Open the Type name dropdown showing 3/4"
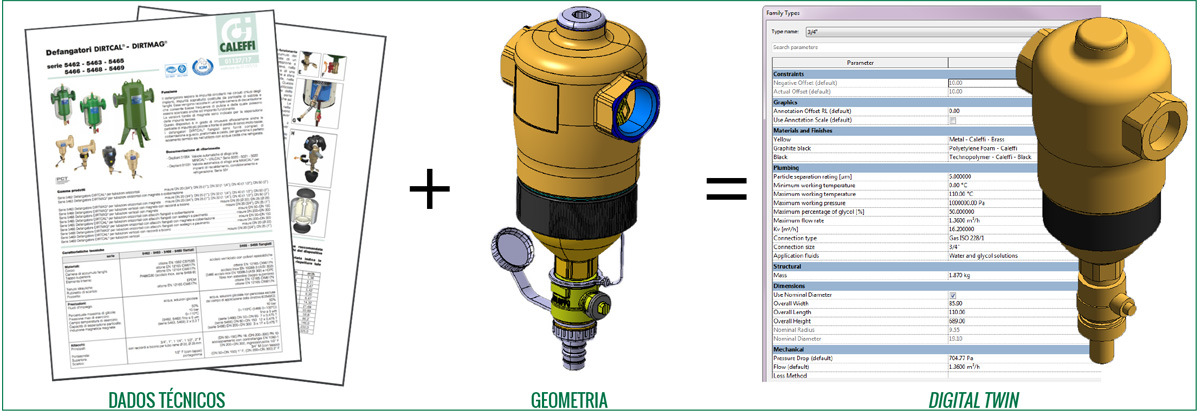The width and height of the screenshot is (1200, 411). [925, 30]
